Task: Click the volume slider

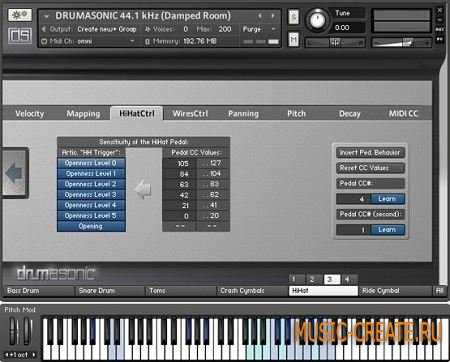Action: click(401, 42)
